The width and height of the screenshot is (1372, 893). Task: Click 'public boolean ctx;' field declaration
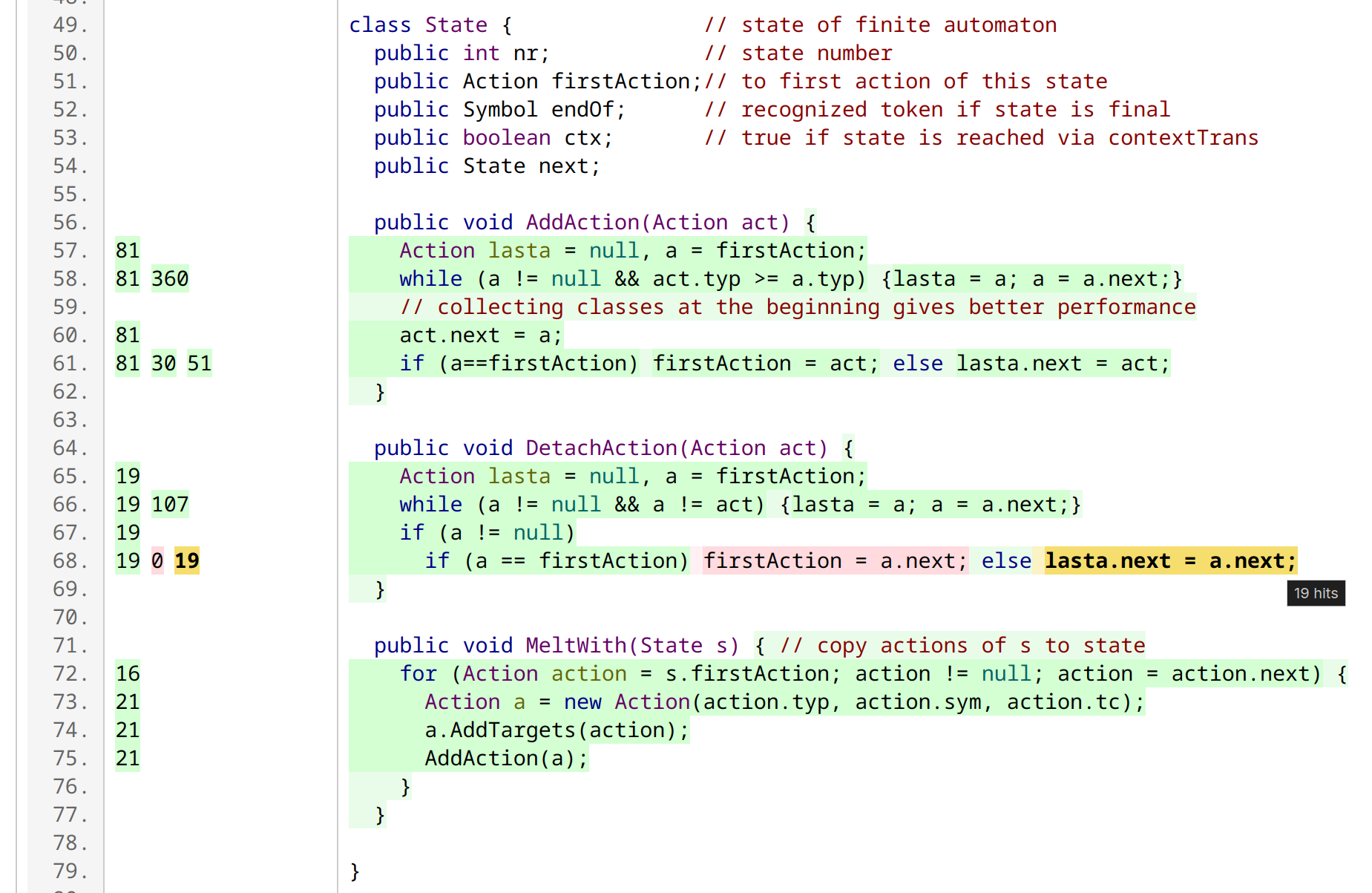pyautogui.click(x=493, y=138)
